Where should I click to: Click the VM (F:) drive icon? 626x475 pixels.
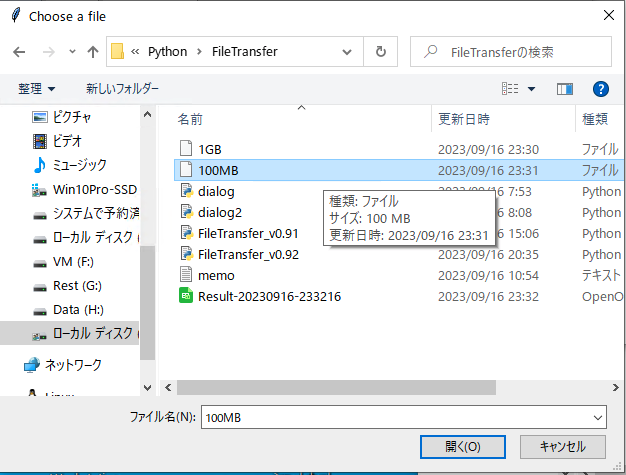pos(40,264)
